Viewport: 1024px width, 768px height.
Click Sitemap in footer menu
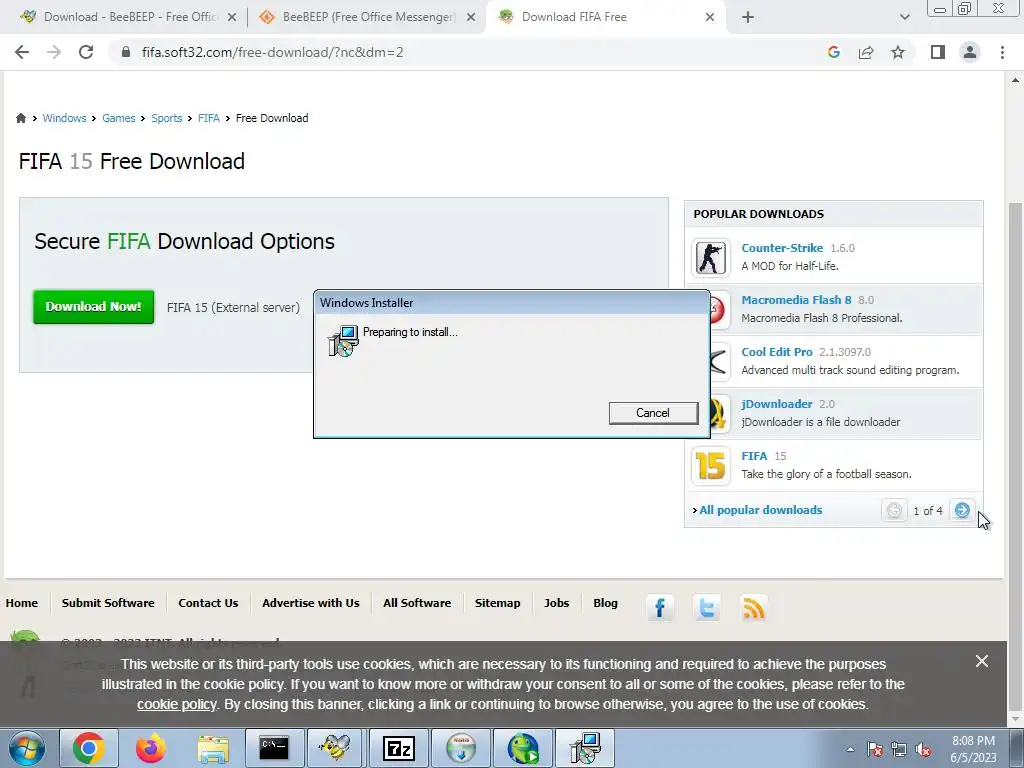(x=498, y=603)
